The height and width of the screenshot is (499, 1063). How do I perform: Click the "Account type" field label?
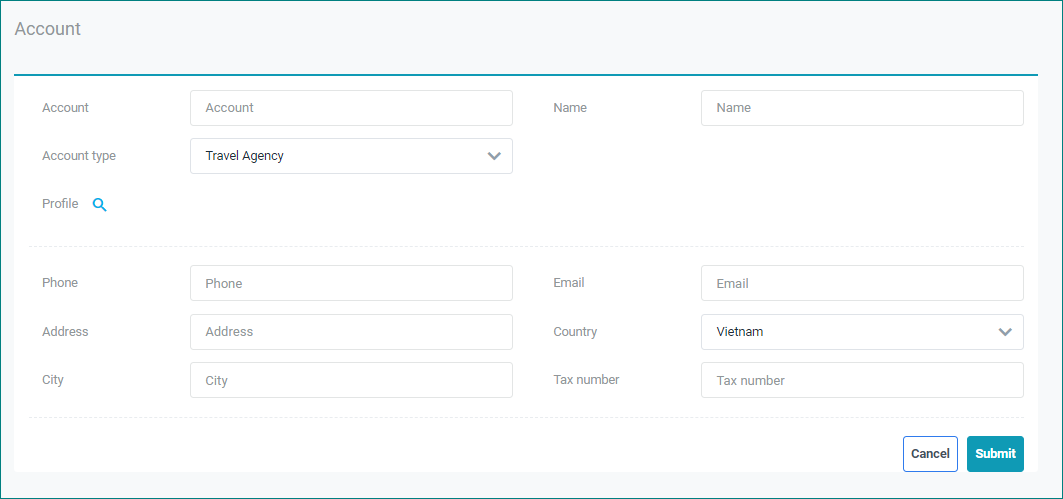79,156
